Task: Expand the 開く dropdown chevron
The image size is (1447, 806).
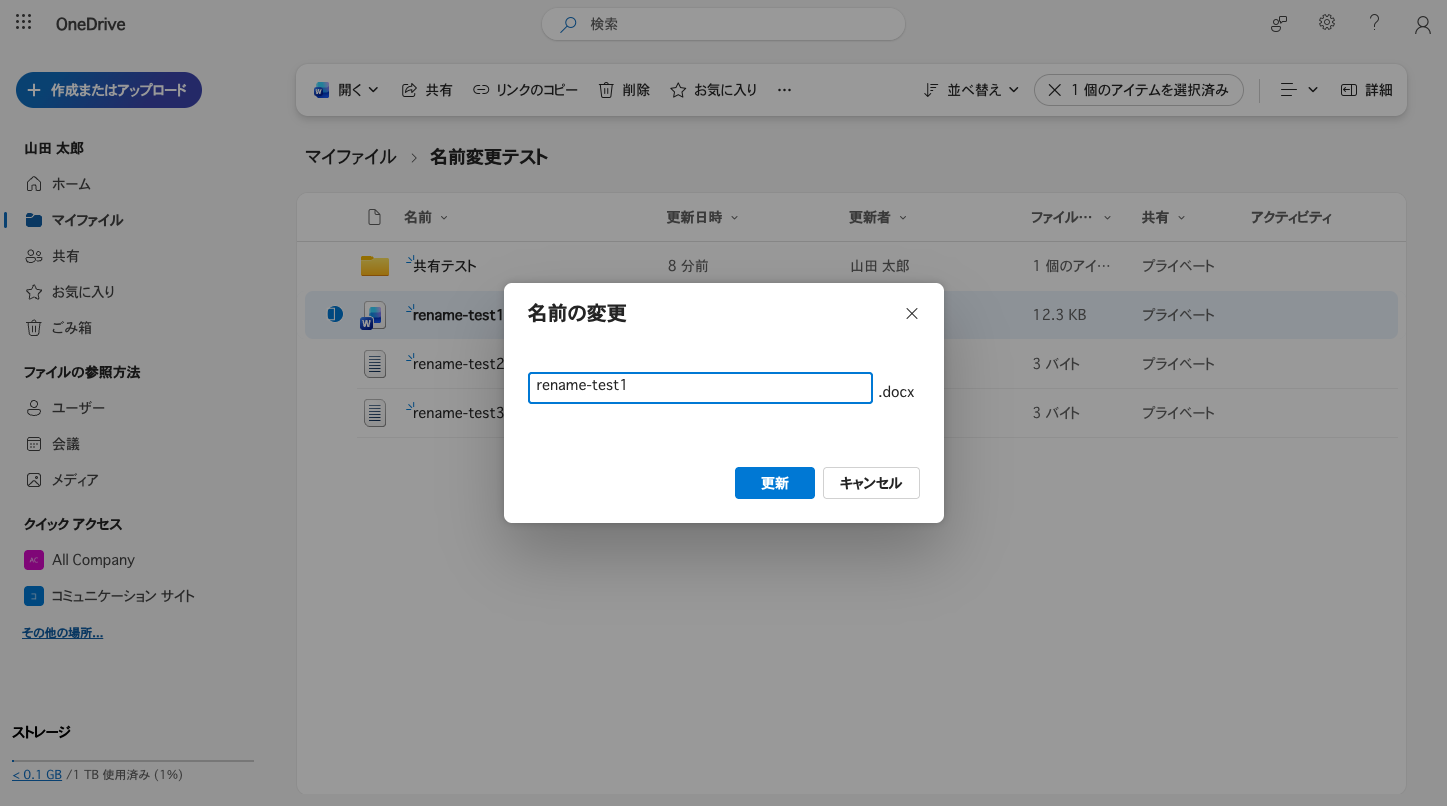Action: [x=374, y=90]
